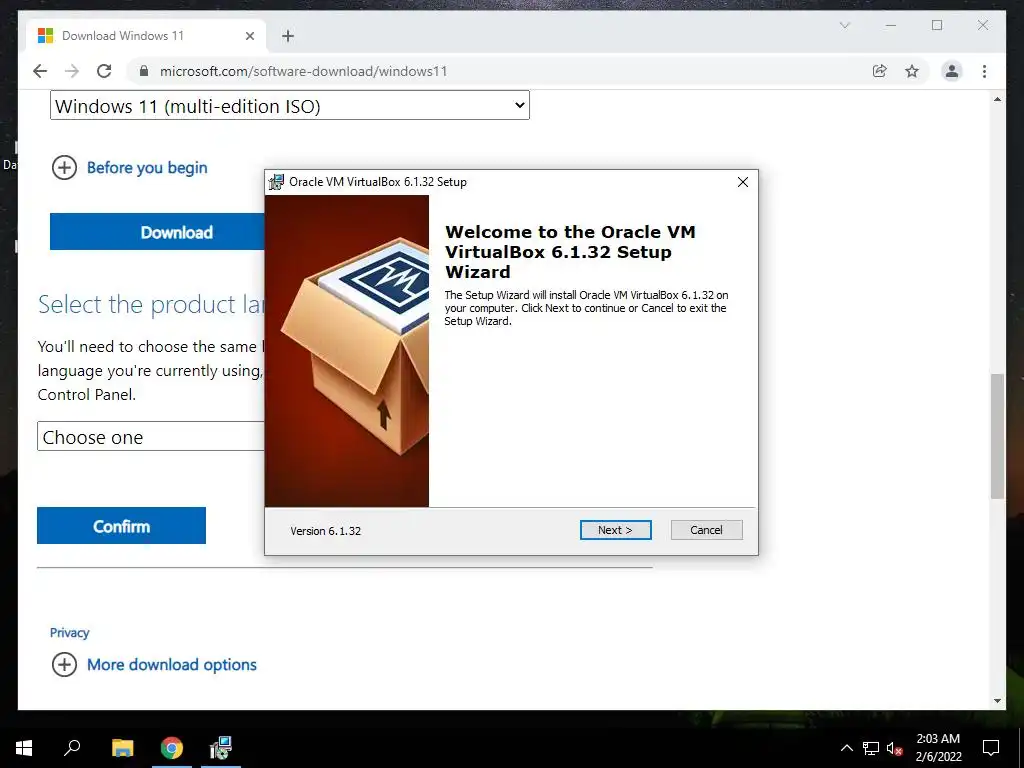
Task: Open the taskbar clock and date
Action: (938, 748)
